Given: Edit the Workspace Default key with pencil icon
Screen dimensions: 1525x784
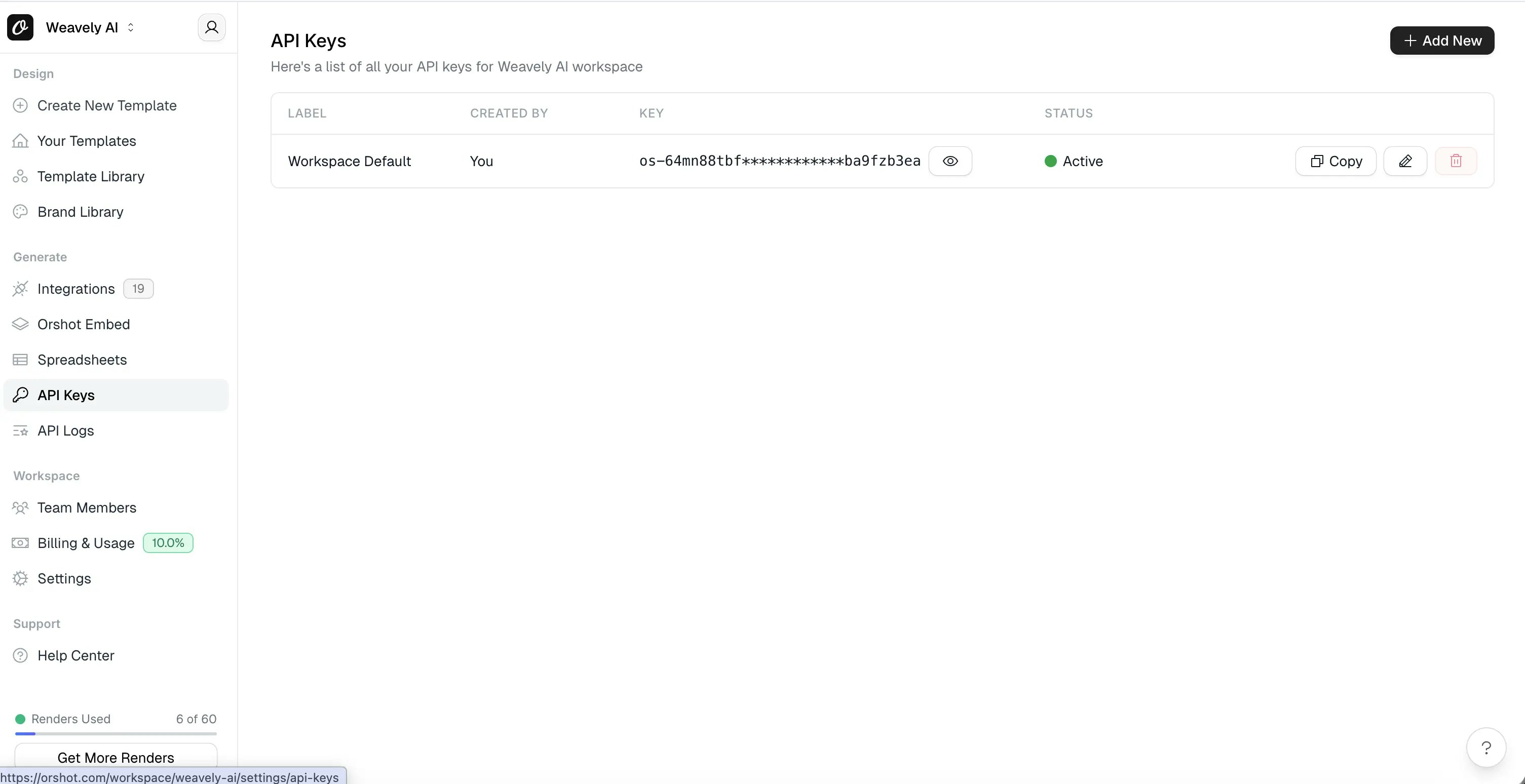Looking at the screenshot, I should 1405,161.
